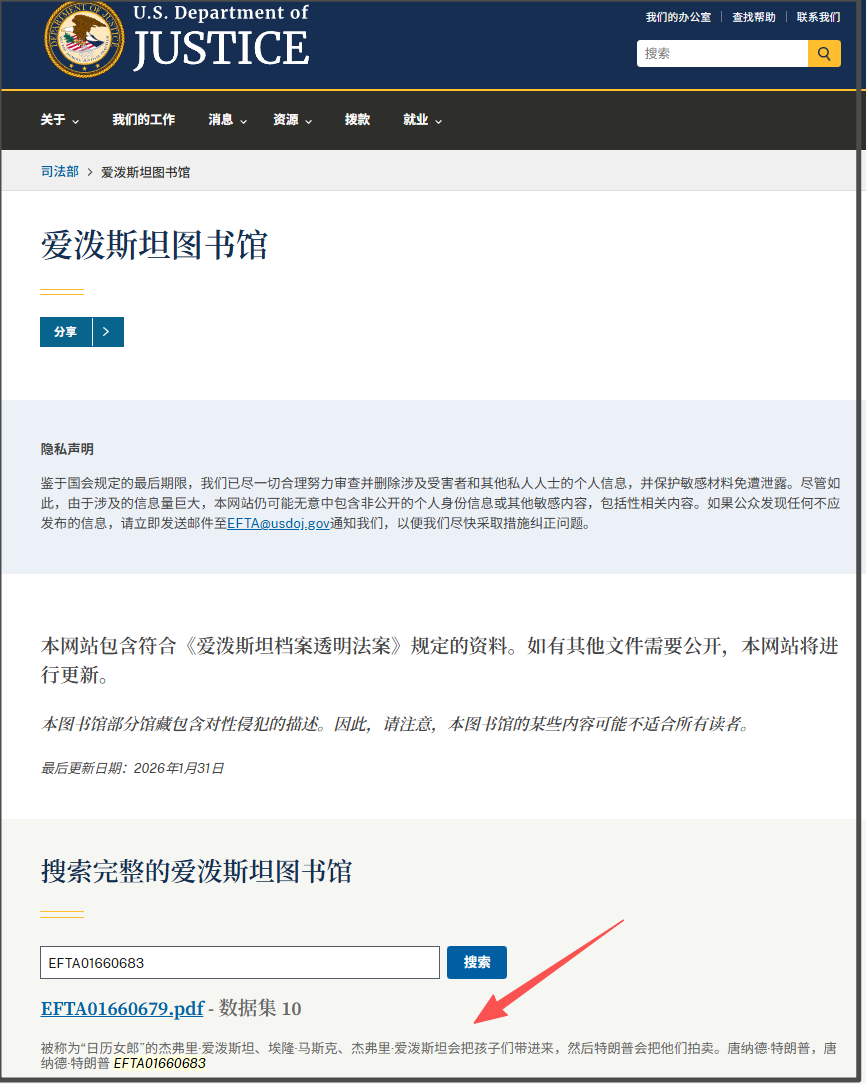Click 搜款 in the main menu

(357, 120)
